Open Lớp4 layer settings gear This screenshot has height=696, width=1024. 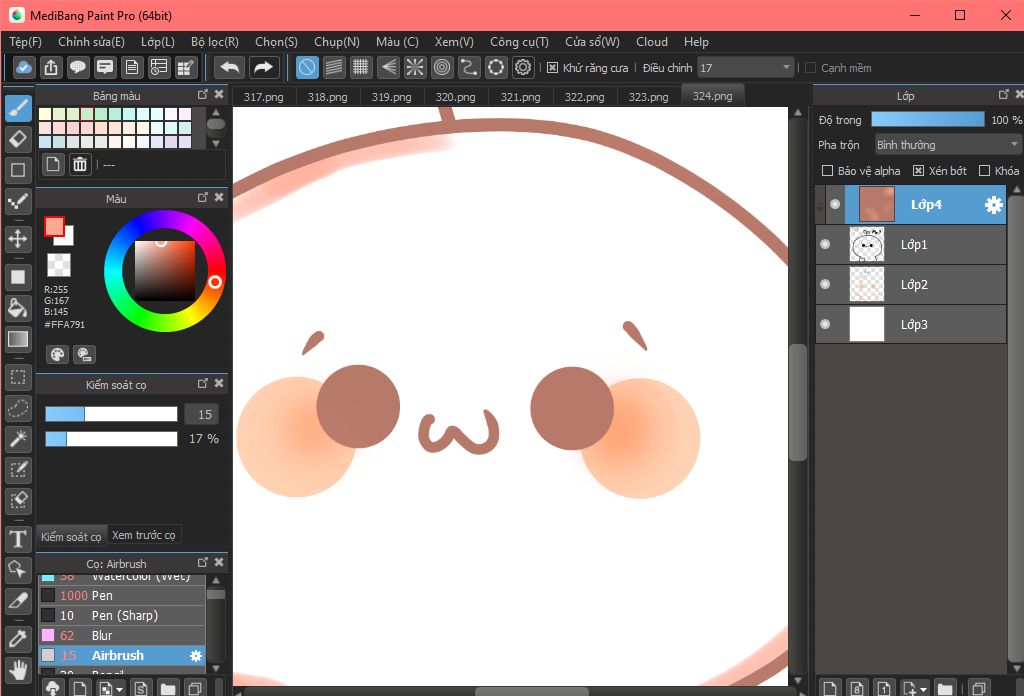pyautogui.click(x=993, y=205)
